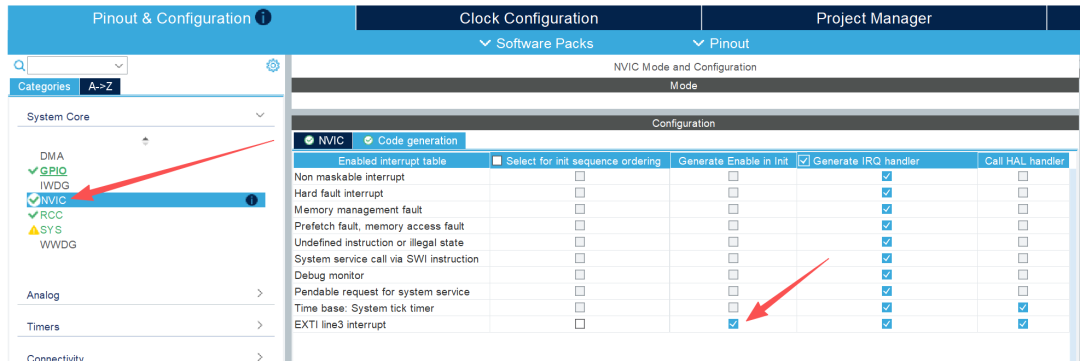The height and width of the screenshot is (361, 1080).
Task: Select IWDG in System Core list
Action: pos(54,185)
